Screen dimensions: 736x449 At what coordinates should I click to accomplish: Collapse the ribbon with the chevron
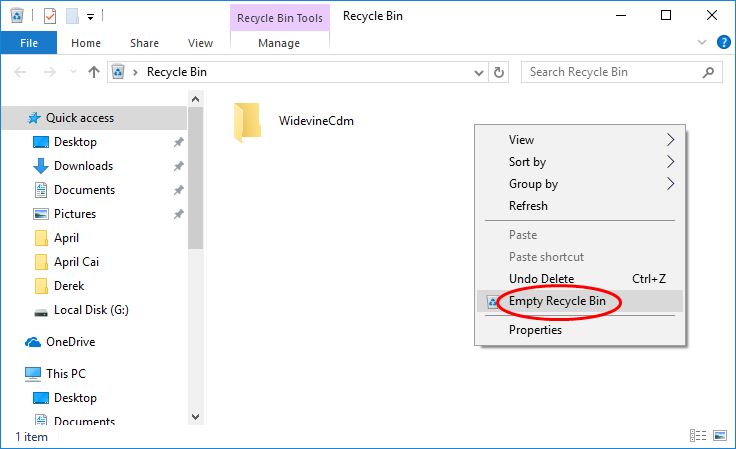[699, 43]
